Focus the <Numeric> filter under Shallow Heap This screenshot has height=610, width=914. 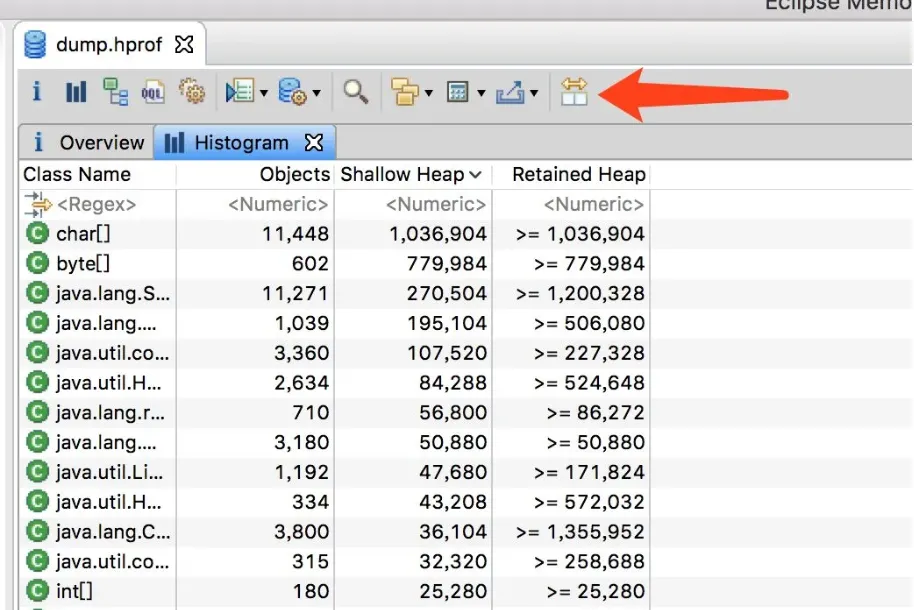pos(413,204)
